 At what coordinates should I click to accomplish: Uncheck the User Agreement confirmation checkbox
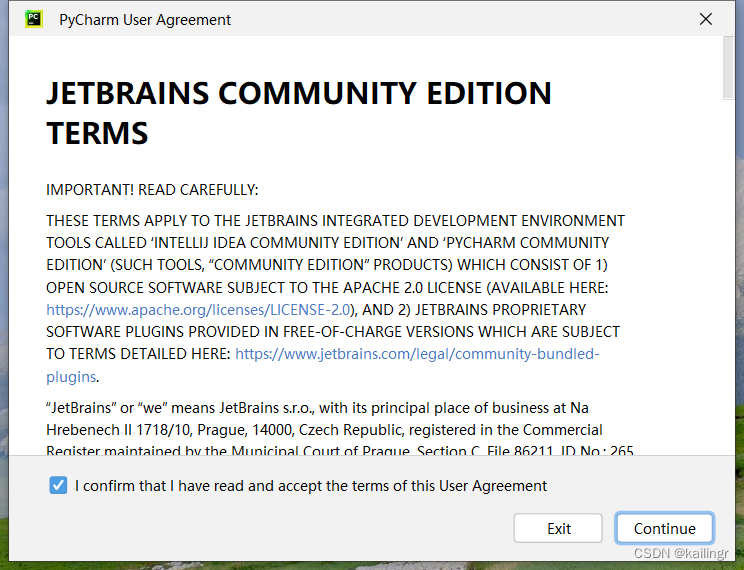pyautogui.click(x=58, y=485)
